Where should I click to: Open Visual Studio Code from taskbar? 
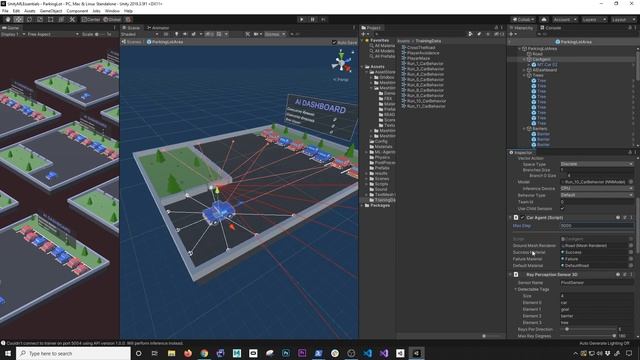click(x=367, y=353)
